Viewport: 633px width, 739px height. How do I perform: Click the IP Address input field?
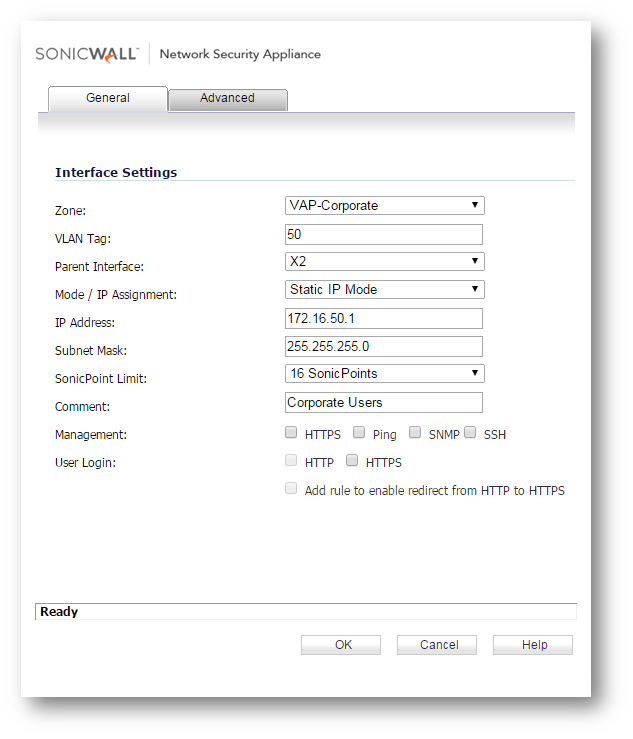coord(384,318)
